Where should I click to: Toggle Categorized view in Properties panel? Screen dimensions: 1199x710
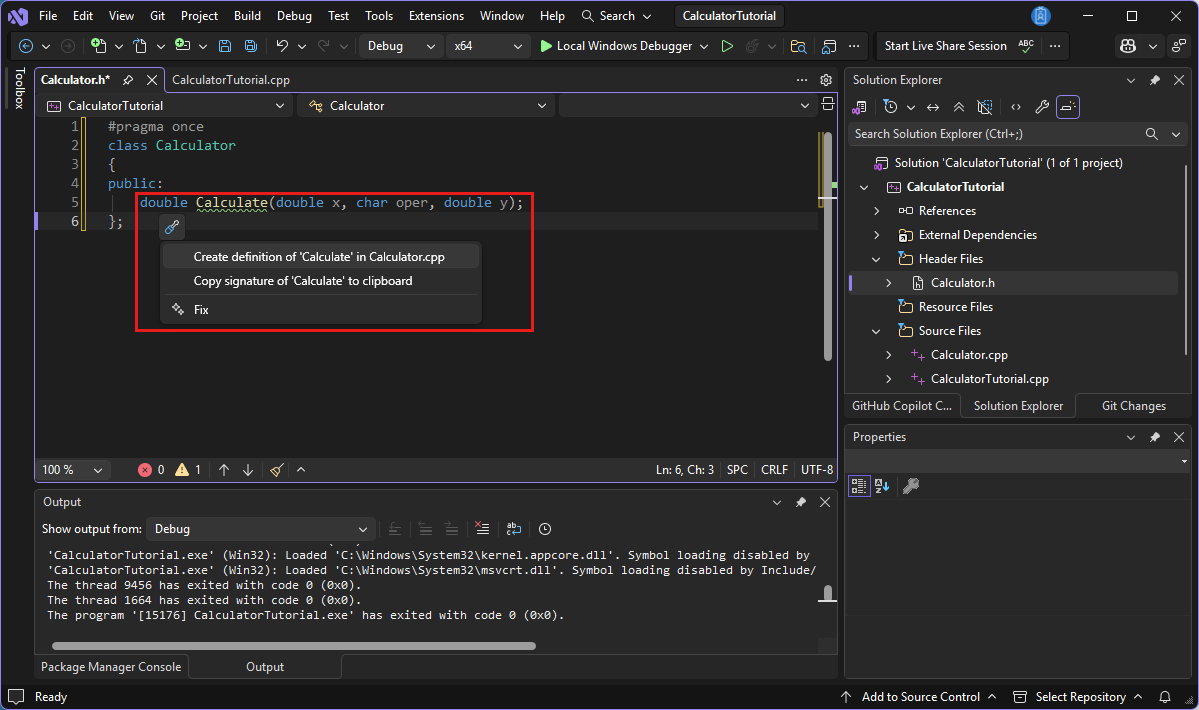pos(859,485)
